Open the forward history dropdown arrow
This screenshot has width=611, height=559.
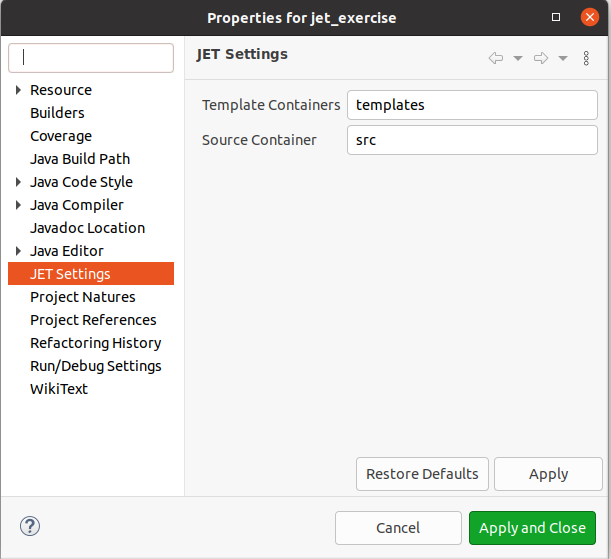[563, 58]
